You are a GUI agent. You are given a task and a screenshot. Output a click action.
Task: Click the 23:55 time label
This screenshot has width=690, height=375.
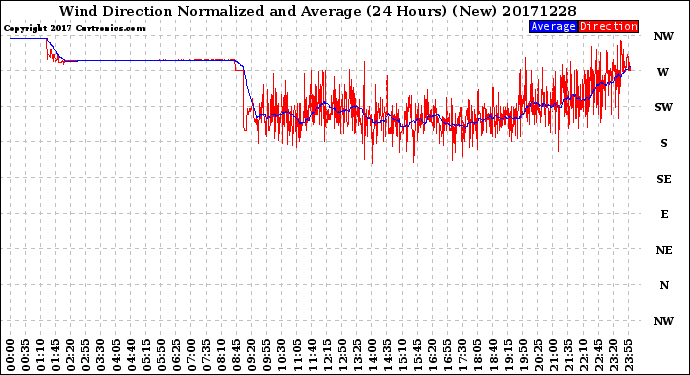[x=628, y=355]
